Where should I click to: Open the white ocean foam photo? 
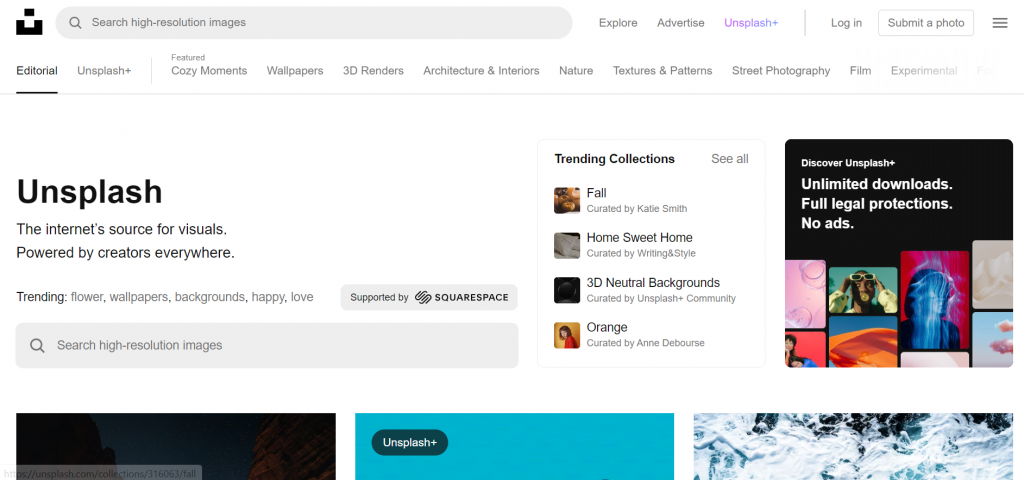(x=853, y=447)
